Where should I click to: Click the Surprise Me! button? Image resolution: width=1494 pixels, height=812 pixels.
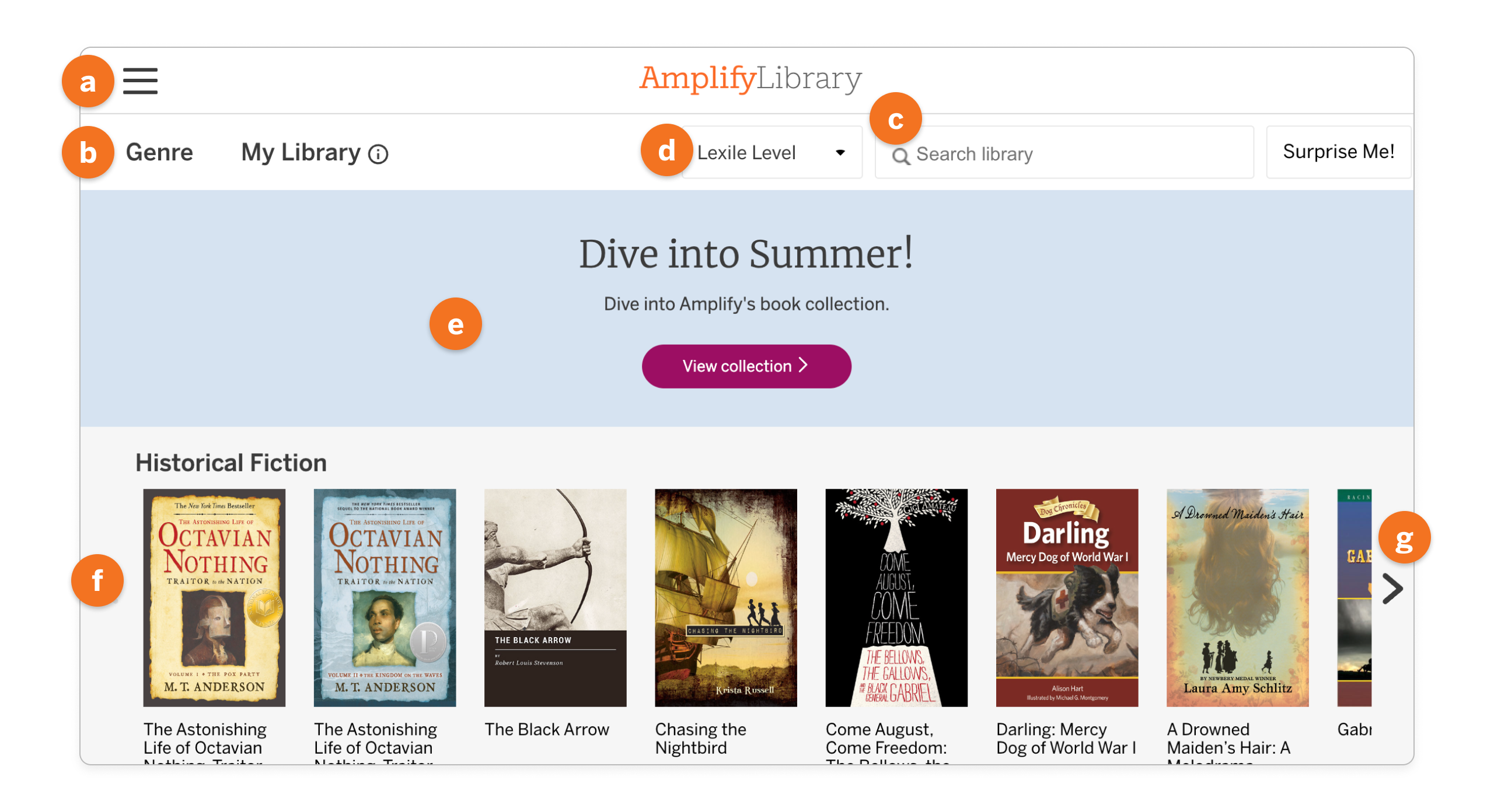coord(1339,152)
